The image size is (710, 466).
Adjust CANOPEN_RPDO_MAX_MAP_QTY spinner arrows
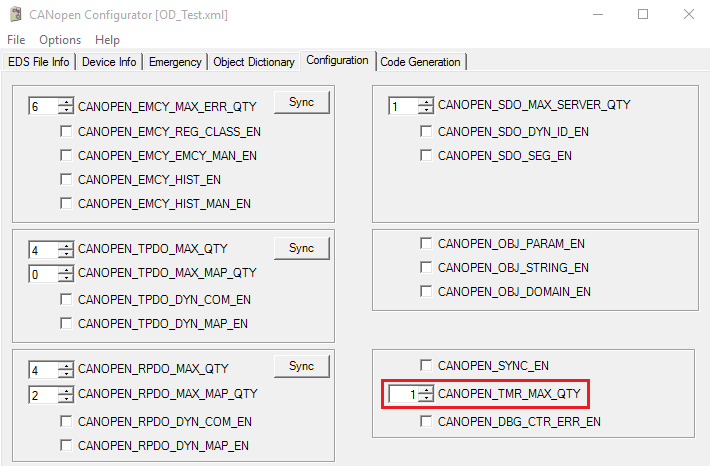66,394
